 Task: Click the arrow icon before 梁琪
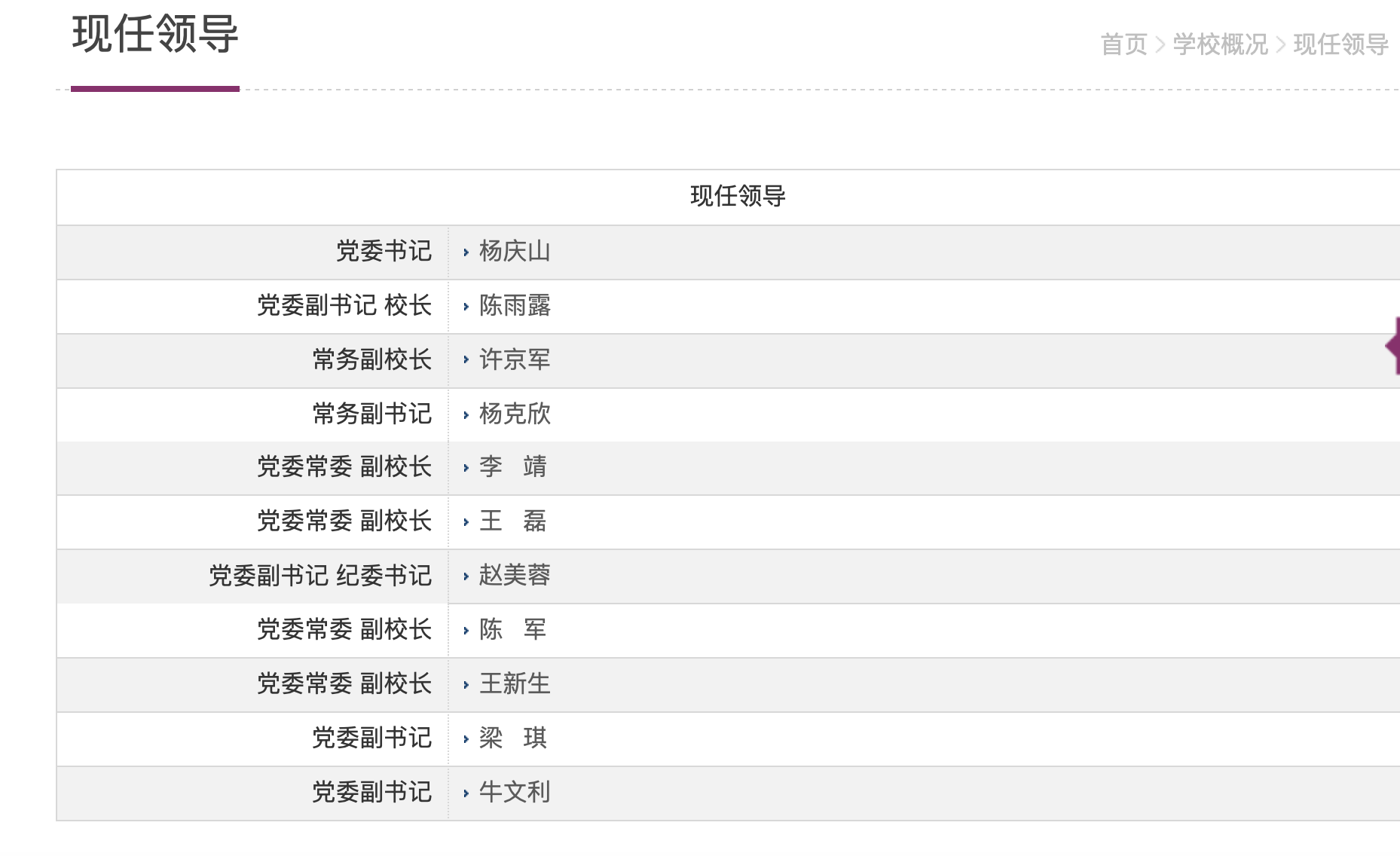tap(467, 739)
